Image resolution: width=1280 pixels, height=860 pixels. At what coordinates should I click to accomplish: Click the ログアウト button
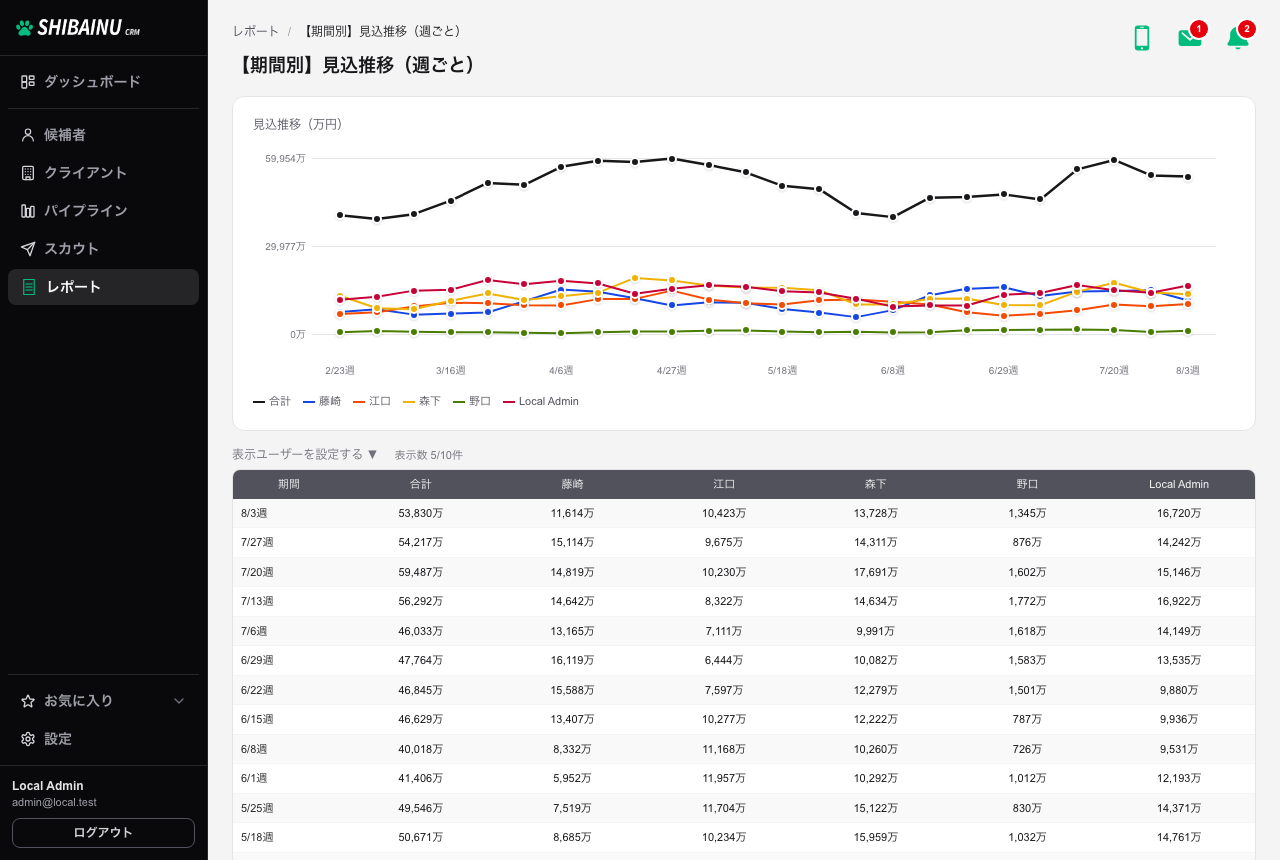[x=103, y=833]
